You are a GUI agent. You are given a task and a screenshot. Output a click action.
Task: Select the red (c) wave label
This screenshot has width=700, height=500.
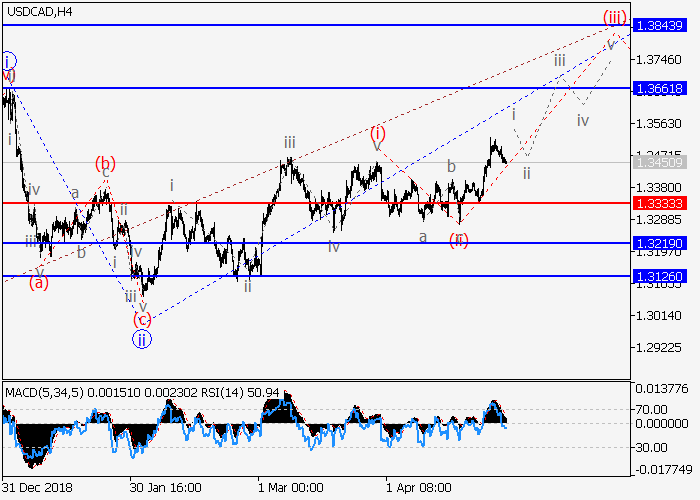(142, 319)
